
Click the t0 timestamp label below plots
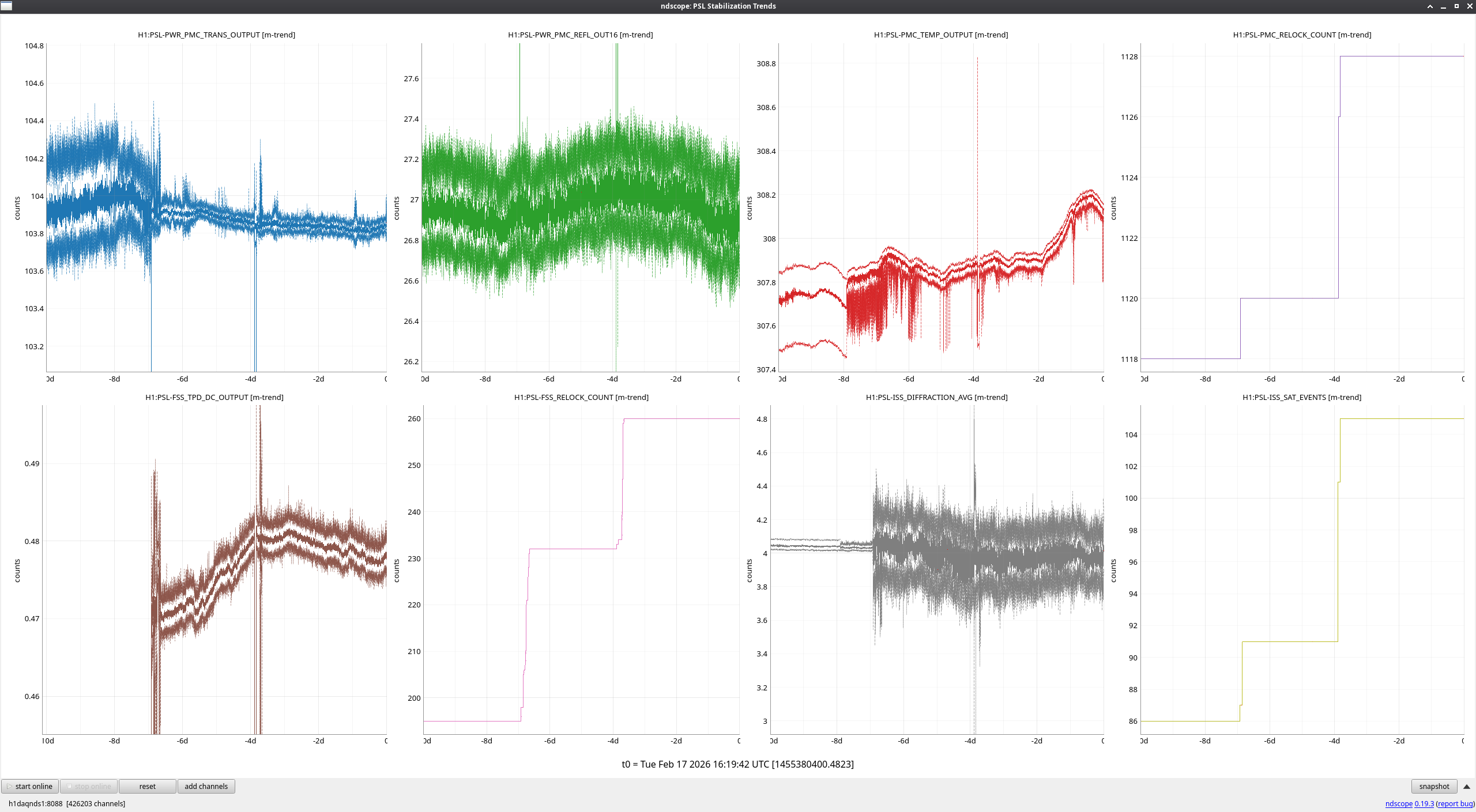(737, 764)
